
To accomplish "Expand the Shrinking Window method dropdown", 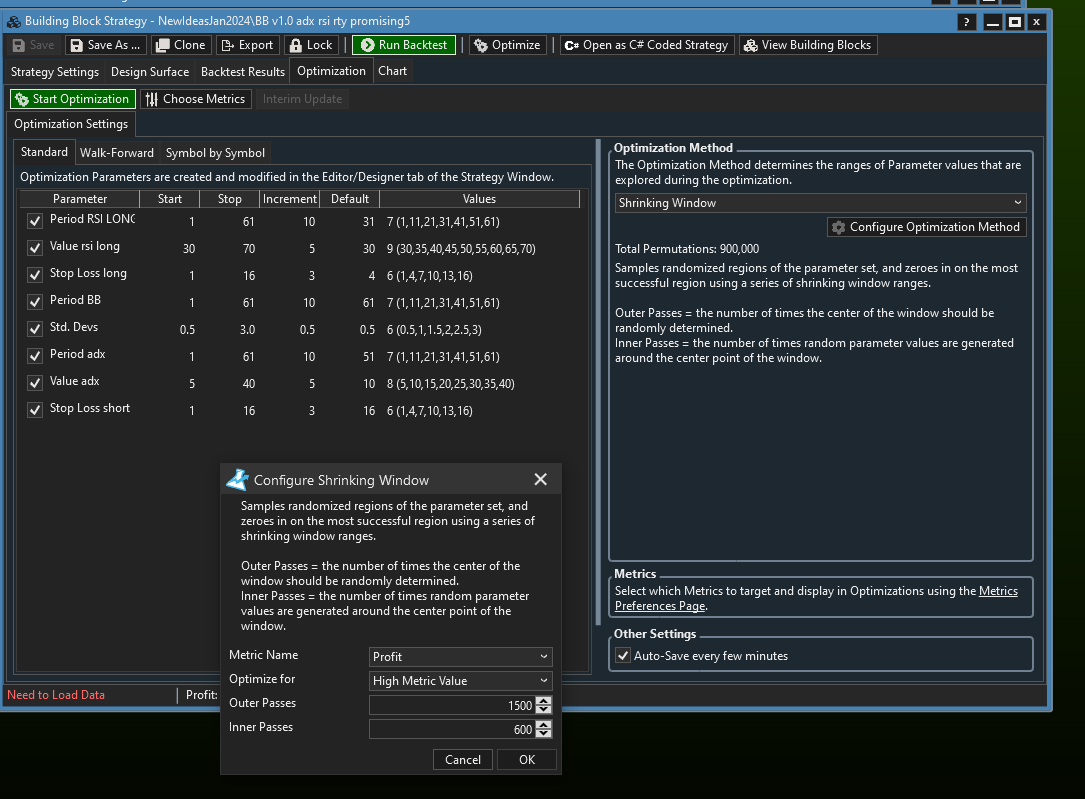I will [x=820, y=203].
